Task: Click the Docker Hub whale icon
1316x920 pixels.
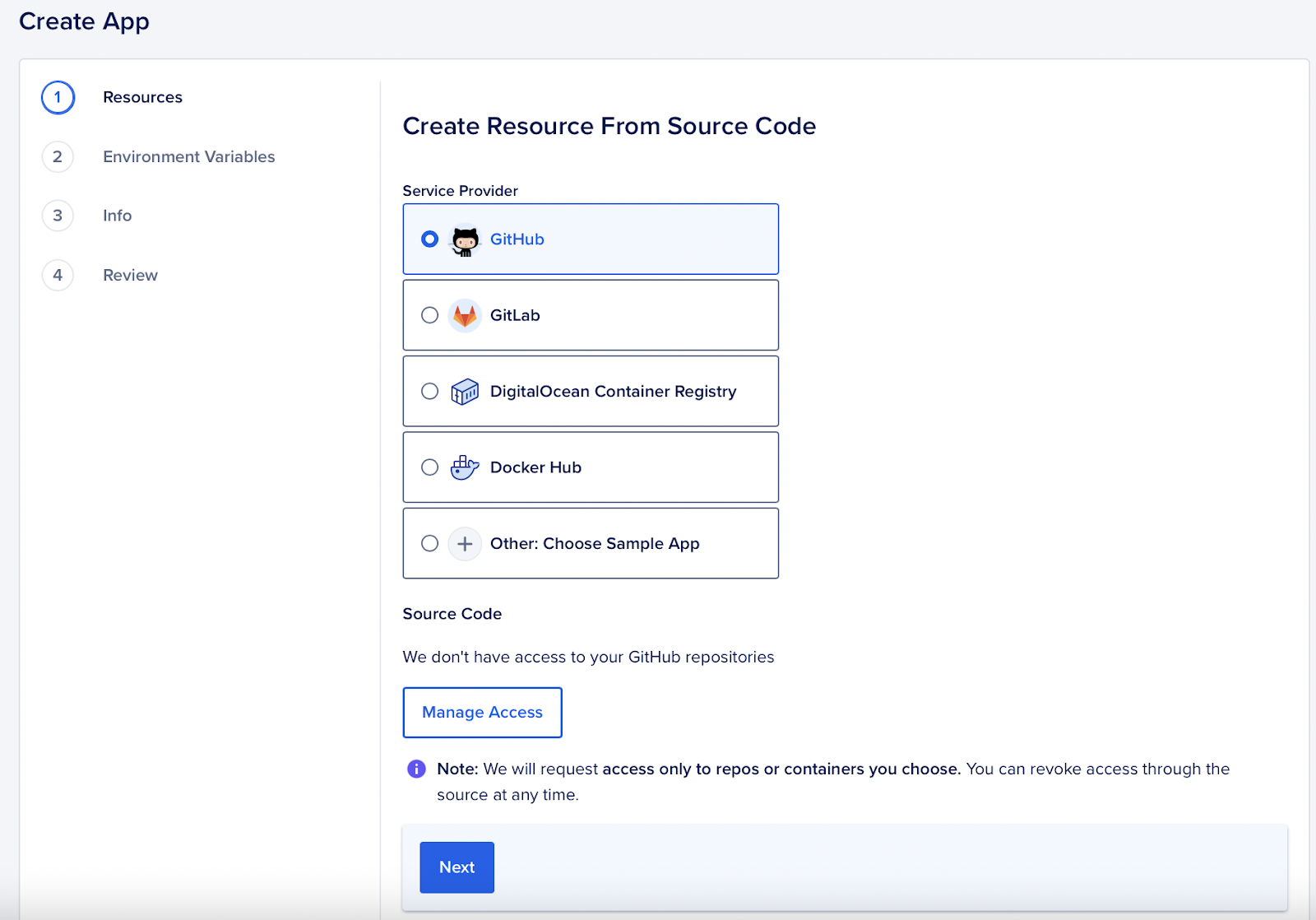Action: pyautogui.click(x=465, y=467)
